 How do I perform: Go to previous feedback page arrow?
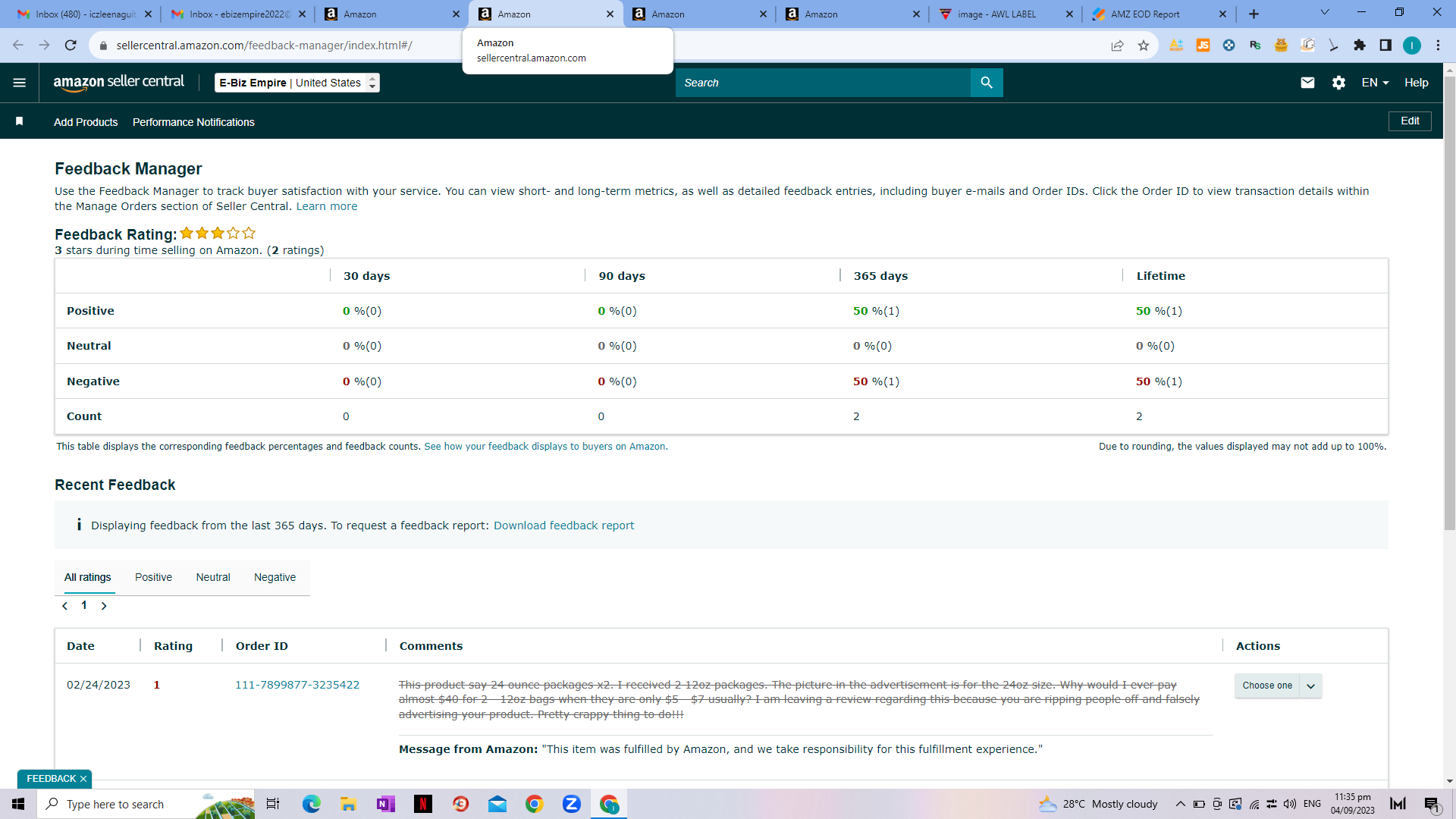(65, 606)
